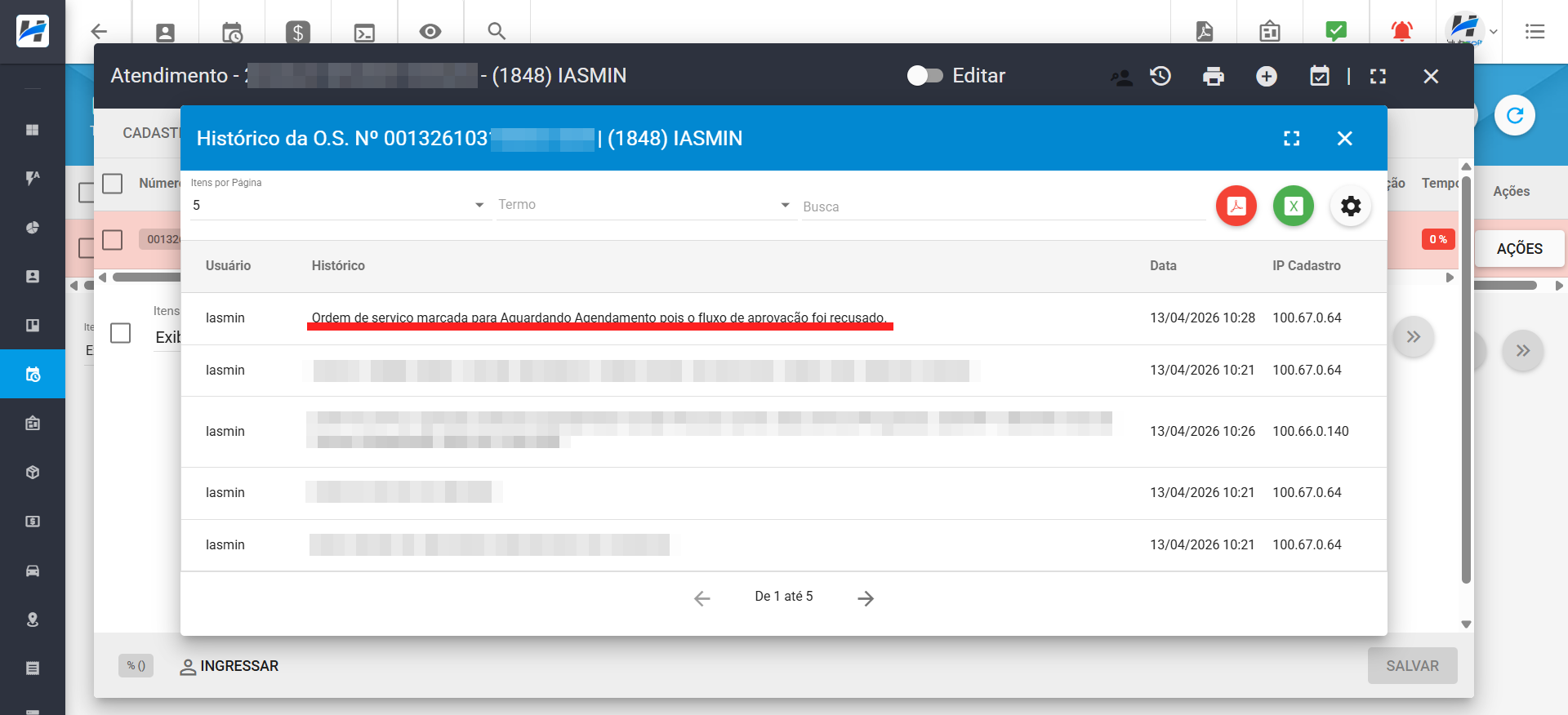Screen dimensions: 1568x715
Task: Go to next page of history
Action: coord(866,598)
